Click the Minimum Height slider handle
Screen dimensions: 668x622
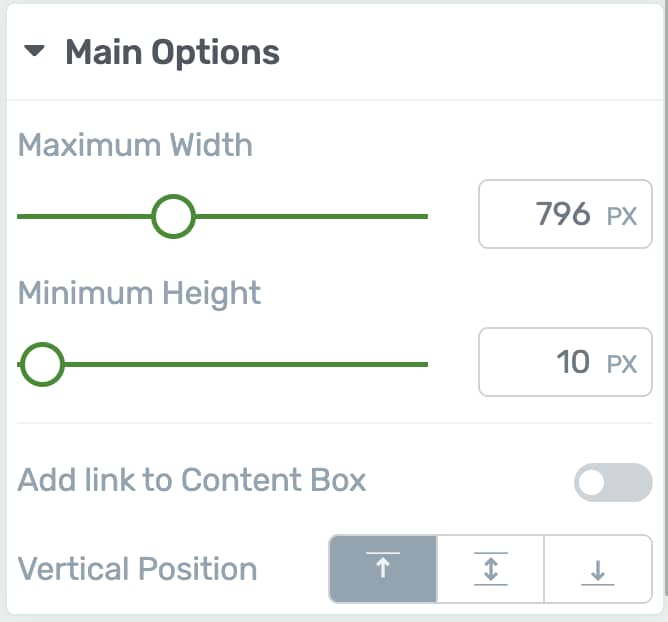click(42, 364)
